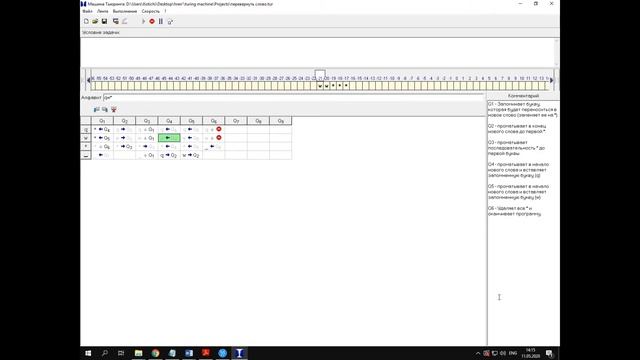The width and height of the screenshot is (640, 360).
Task: Click the second table icon to insert a column
Action: 105,109
